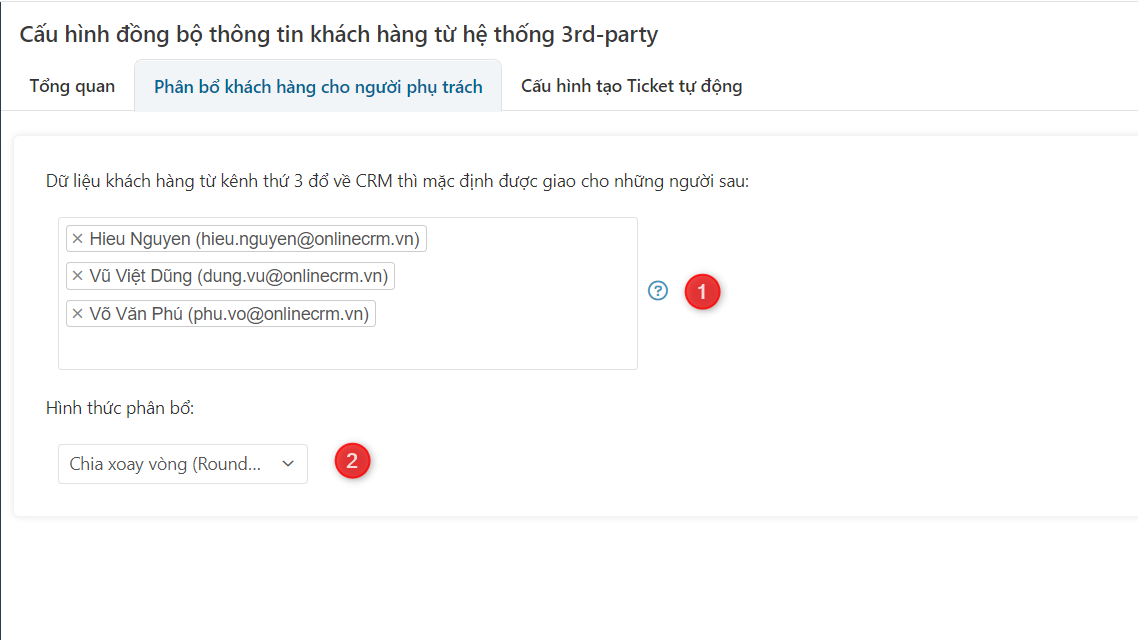The image size is (1138, 640).
Task: Select the Hieu Nguyen (hieu.nguyen@onlinecrm.vn) tag
Action: tap(246, 239)
